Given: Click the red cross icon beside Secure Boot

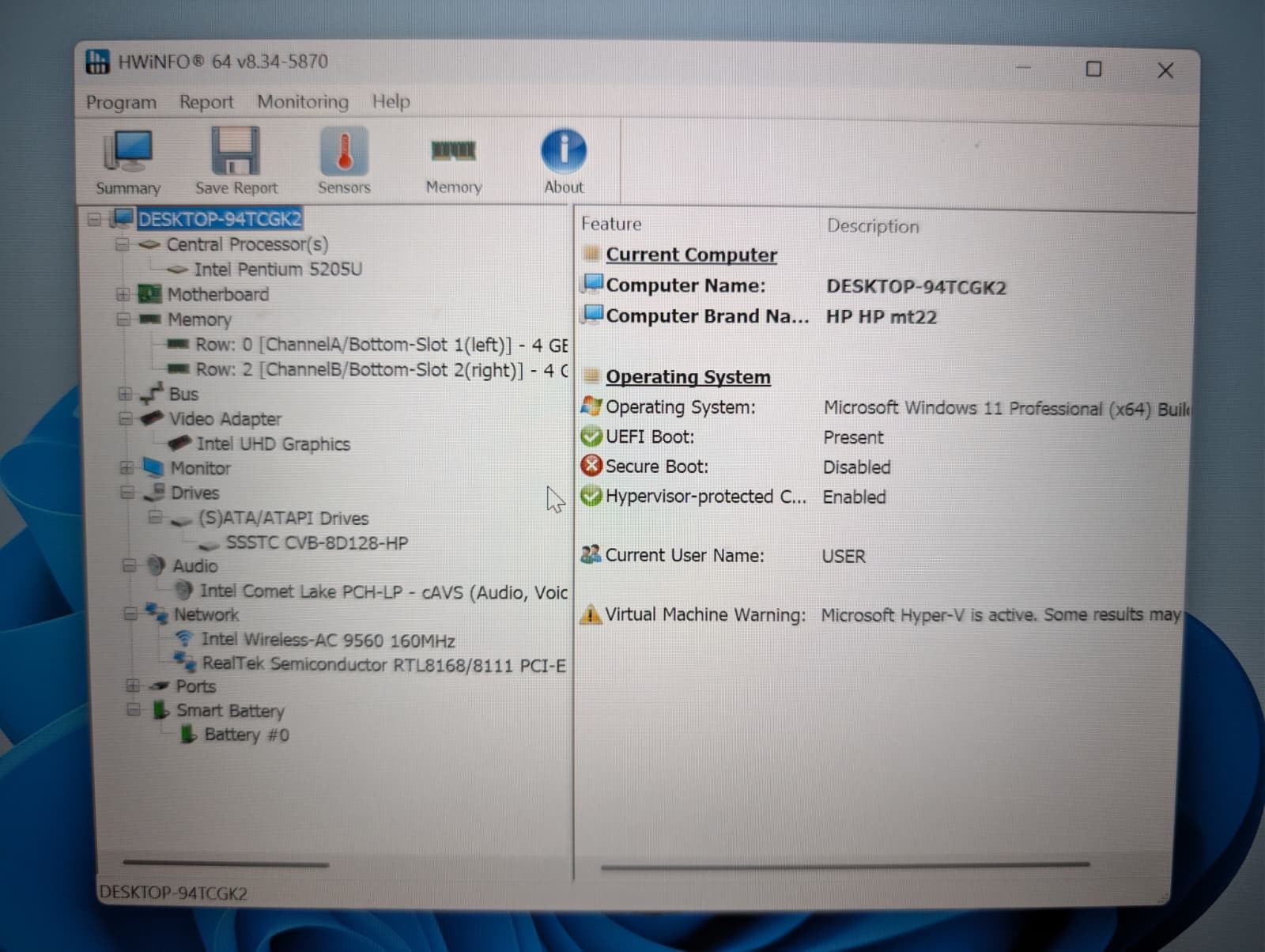Looking at the screenshot, I should coord(591,466).
